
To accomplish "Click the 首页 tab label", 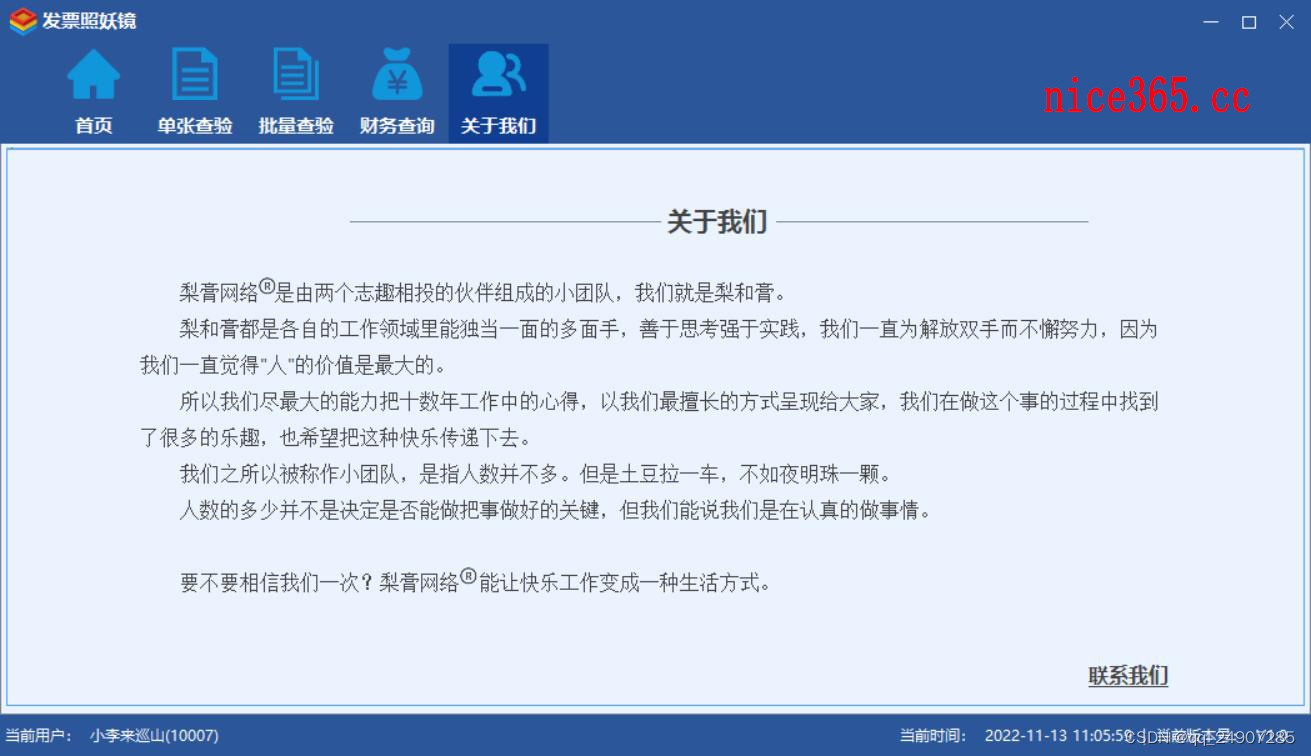I will click(x=94, y=126).
